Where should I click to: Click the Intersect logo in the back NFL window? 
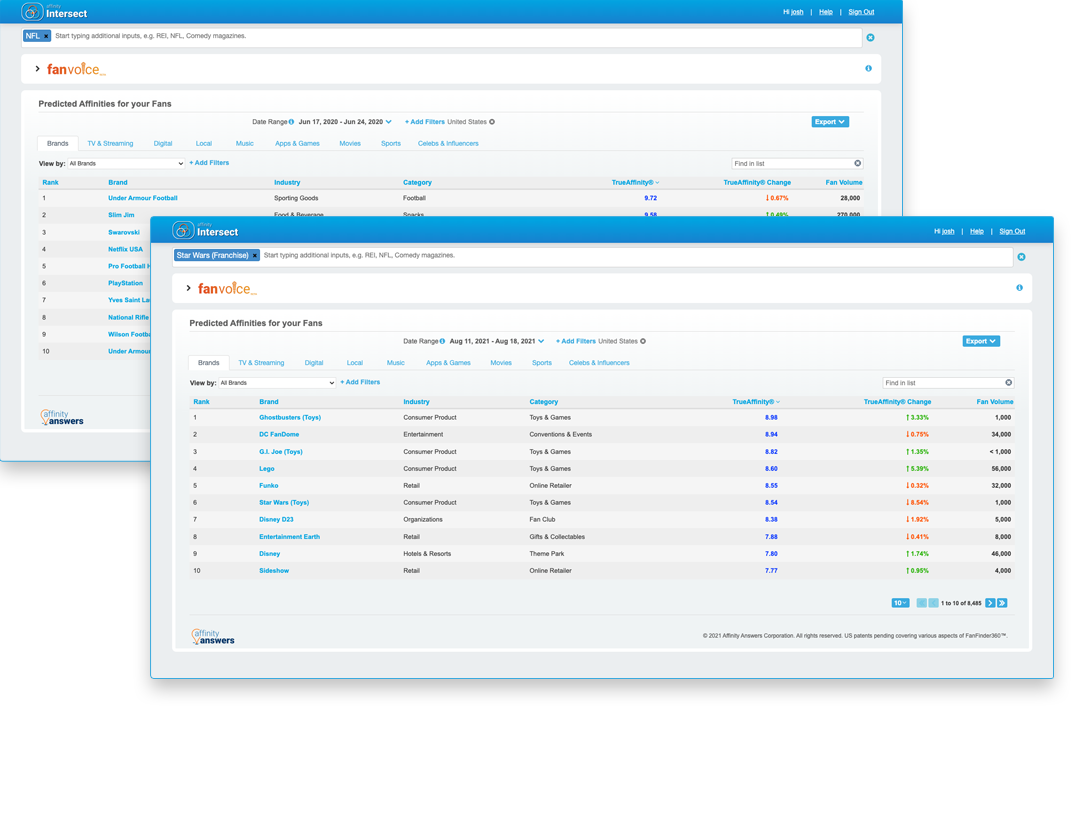click(x=54, y=12)
